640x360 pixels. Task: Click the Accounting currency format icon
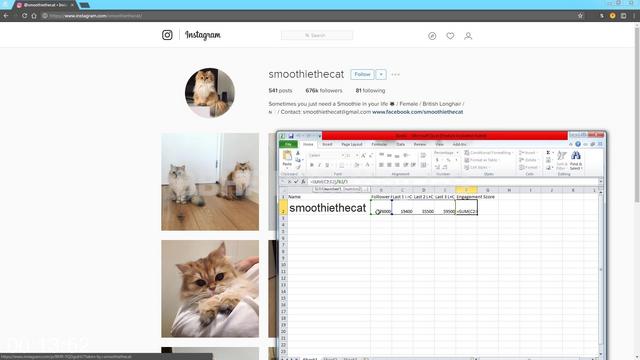tap(438, 160)
